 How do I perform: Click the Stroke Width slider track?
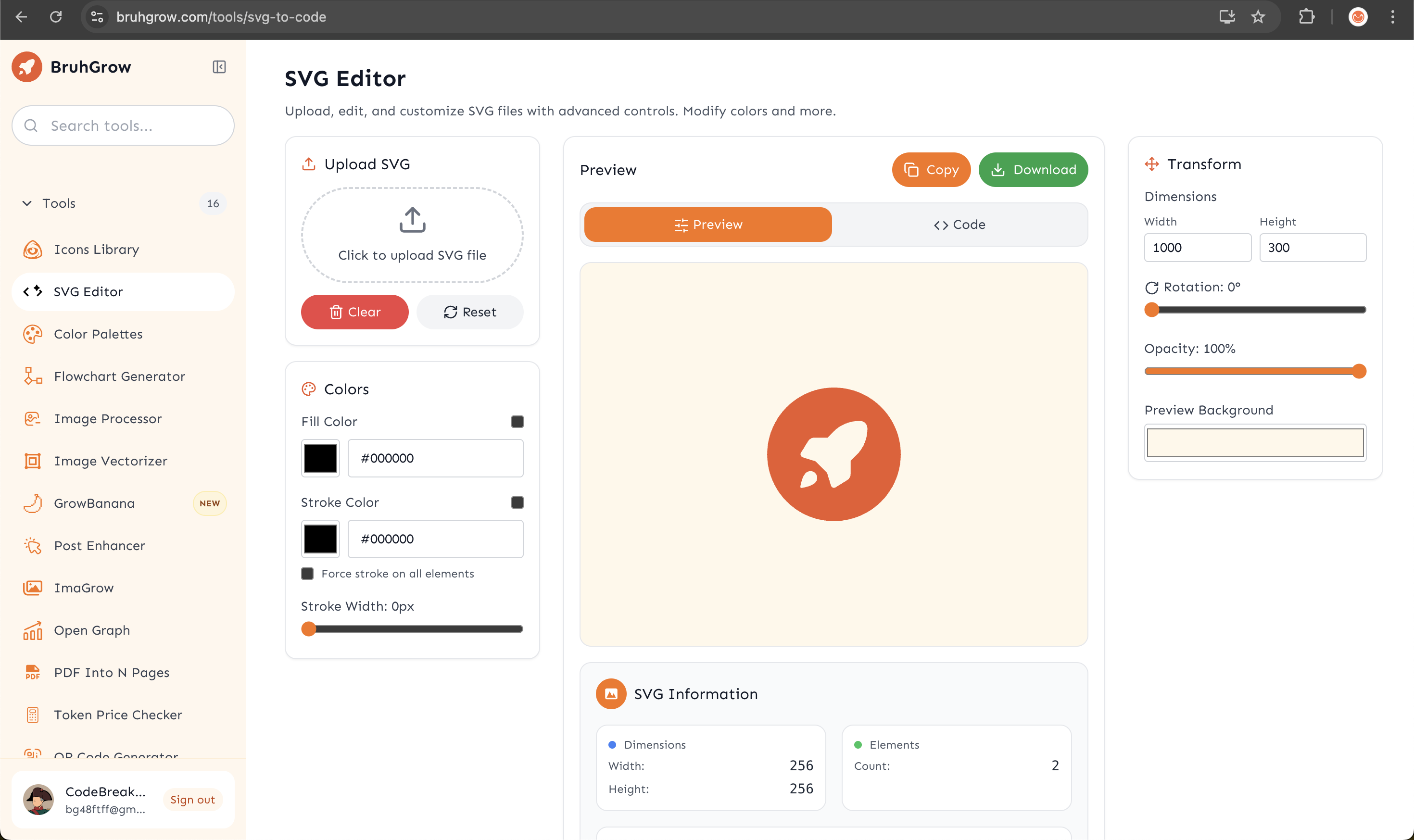pyautogui.click(x=412, y=629)
